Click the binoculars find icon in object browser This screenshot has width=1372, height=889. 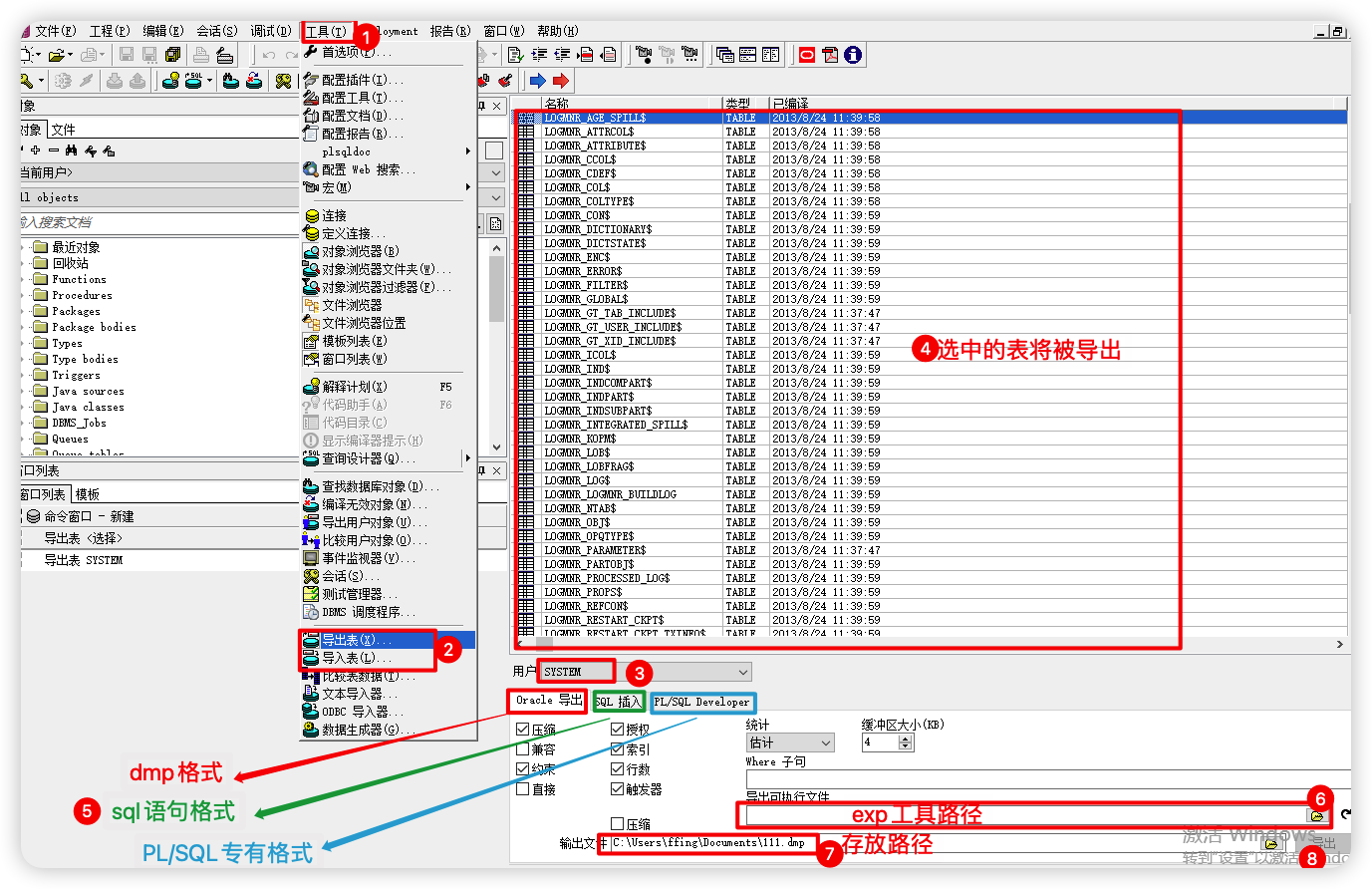click(71, 150)
